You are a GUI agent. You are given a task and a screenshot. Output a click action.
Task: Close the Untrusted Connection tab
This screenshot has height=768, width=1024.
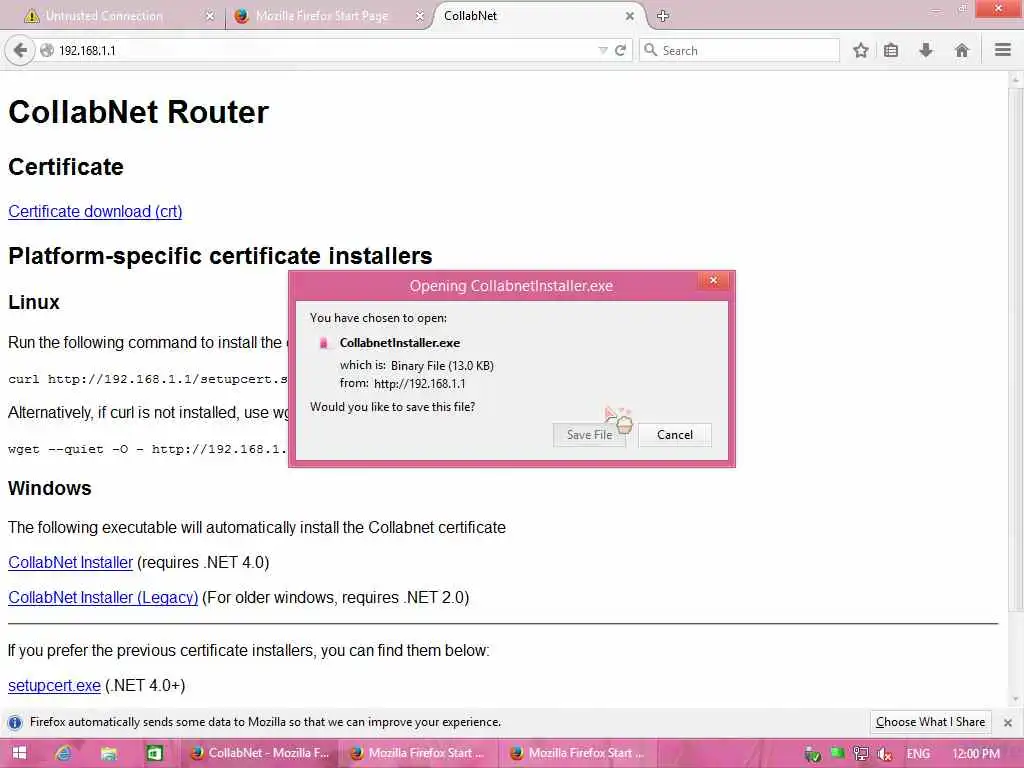[x=210, y=16]
